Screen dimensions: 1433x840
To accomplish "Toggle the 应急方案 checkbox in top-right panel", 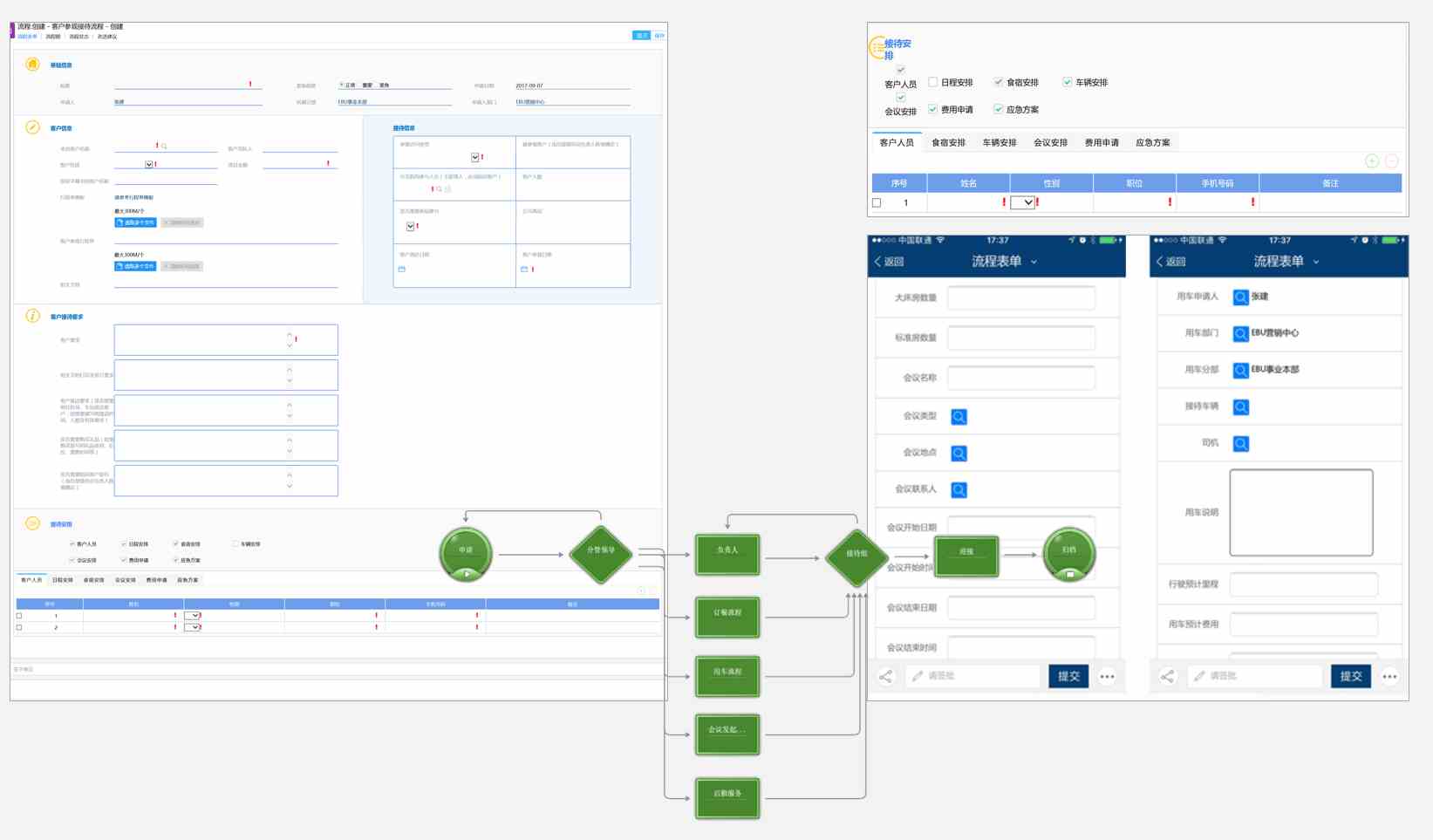I will pos(999,109).
